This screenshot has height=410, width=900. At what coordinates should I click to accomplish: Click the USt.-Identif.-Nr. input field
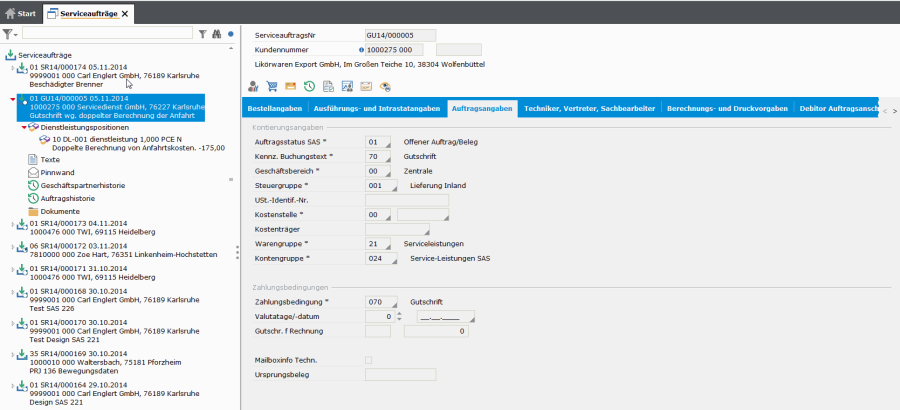click(x=407, y=200)
